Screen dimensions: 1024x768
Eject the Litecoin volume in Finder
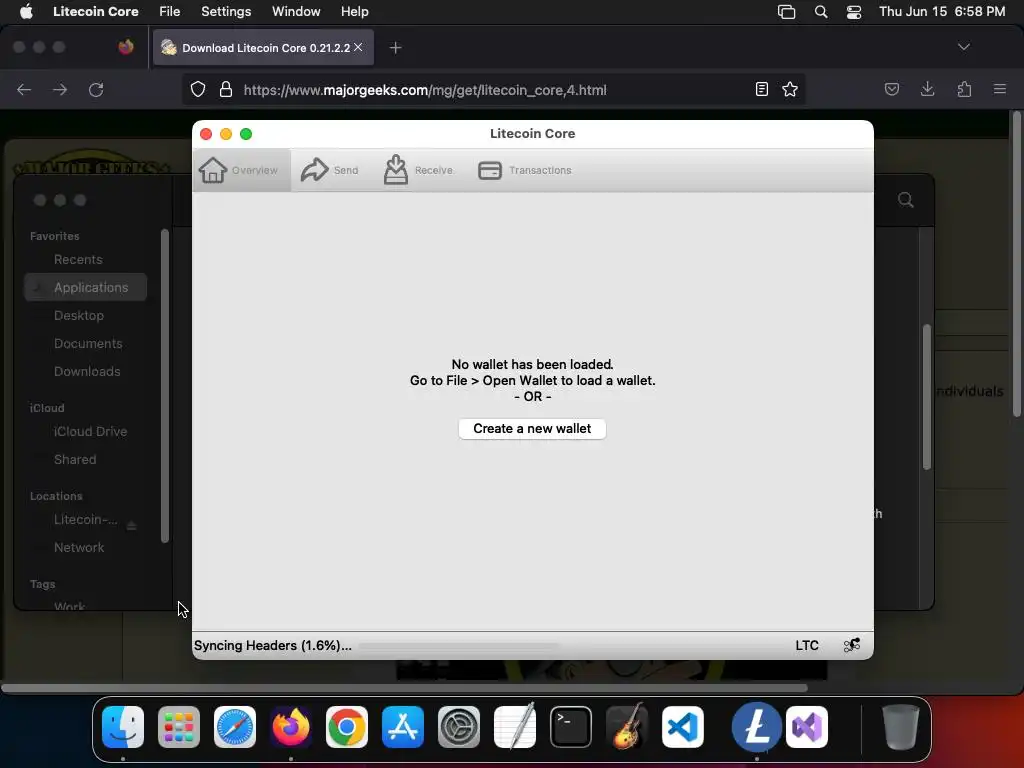point(131,525)
